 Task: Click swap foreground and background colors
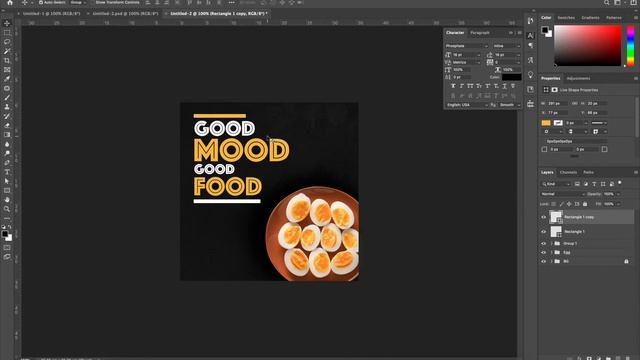click(10, 227)
